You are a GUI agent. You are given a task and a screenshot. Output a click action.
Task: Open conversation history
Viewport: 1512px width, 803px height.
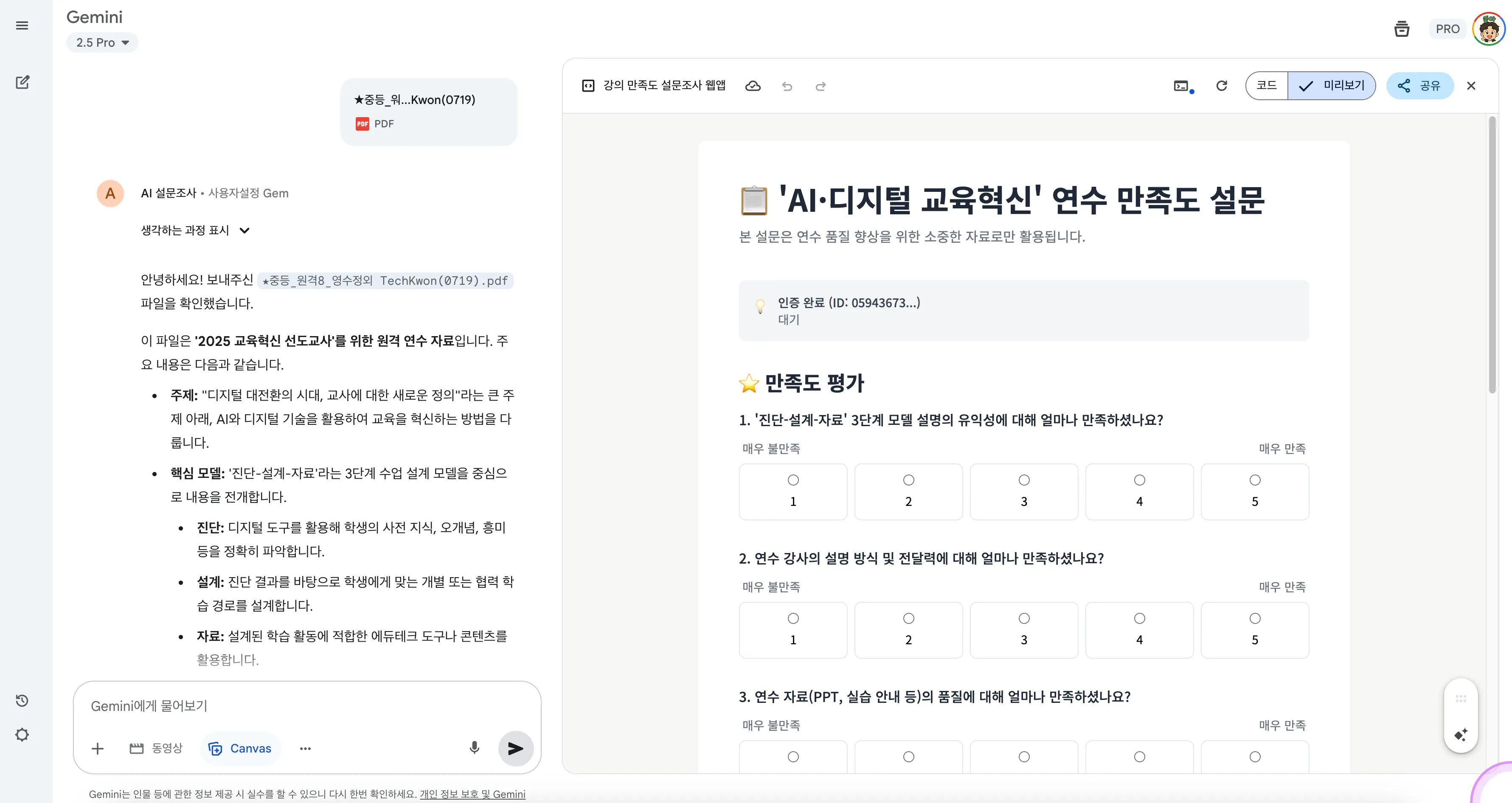click(22, 700)
